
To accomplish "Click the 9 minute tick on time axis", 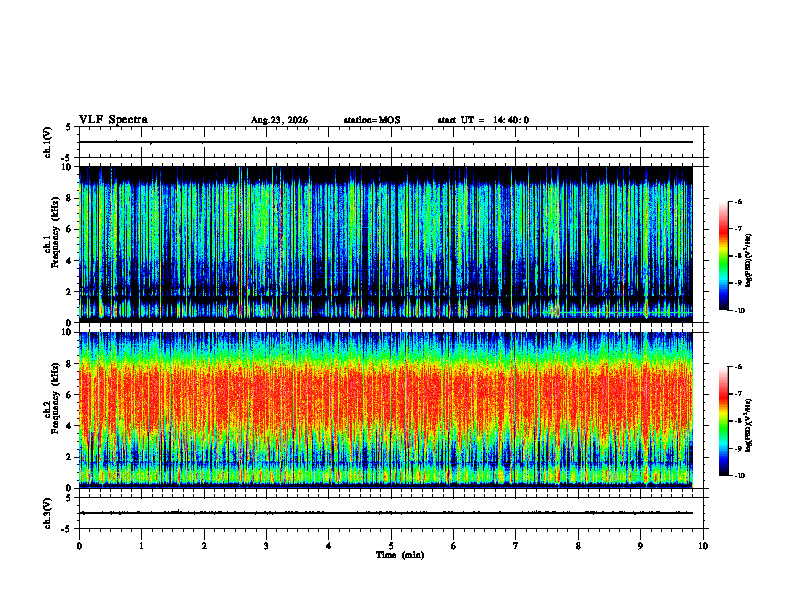I will (640, 546).
